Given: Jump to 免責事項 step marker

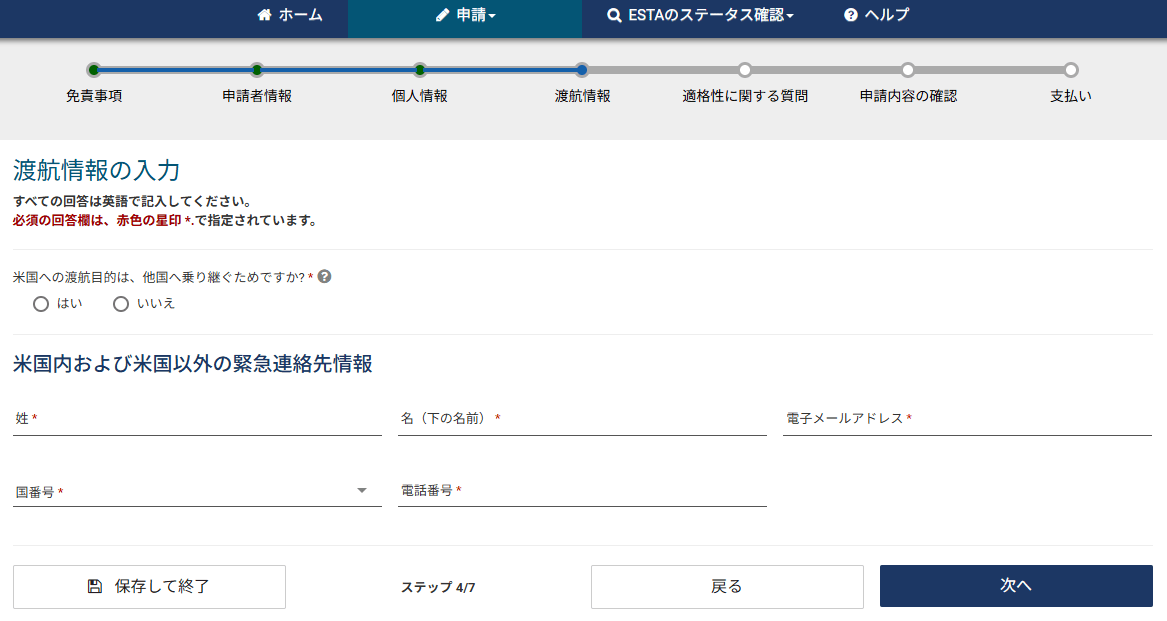Looking at the screenshot, I should tap(93, 70).
